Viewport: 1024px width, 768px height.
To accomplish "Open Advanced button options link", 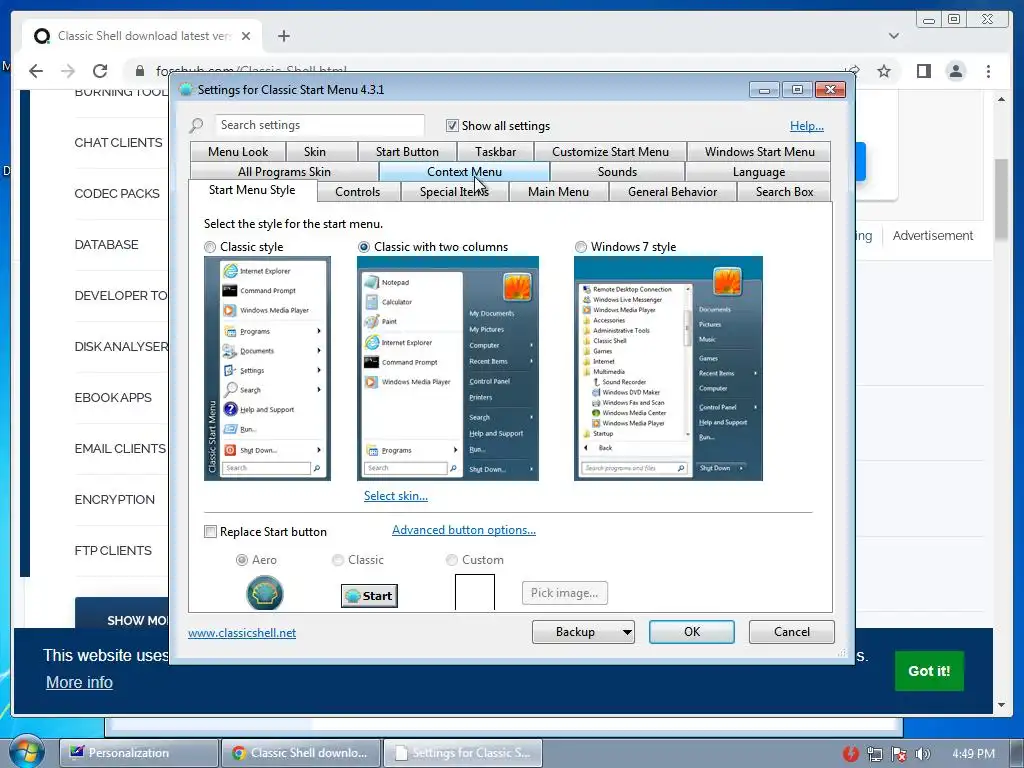I will tap(464, 530).
